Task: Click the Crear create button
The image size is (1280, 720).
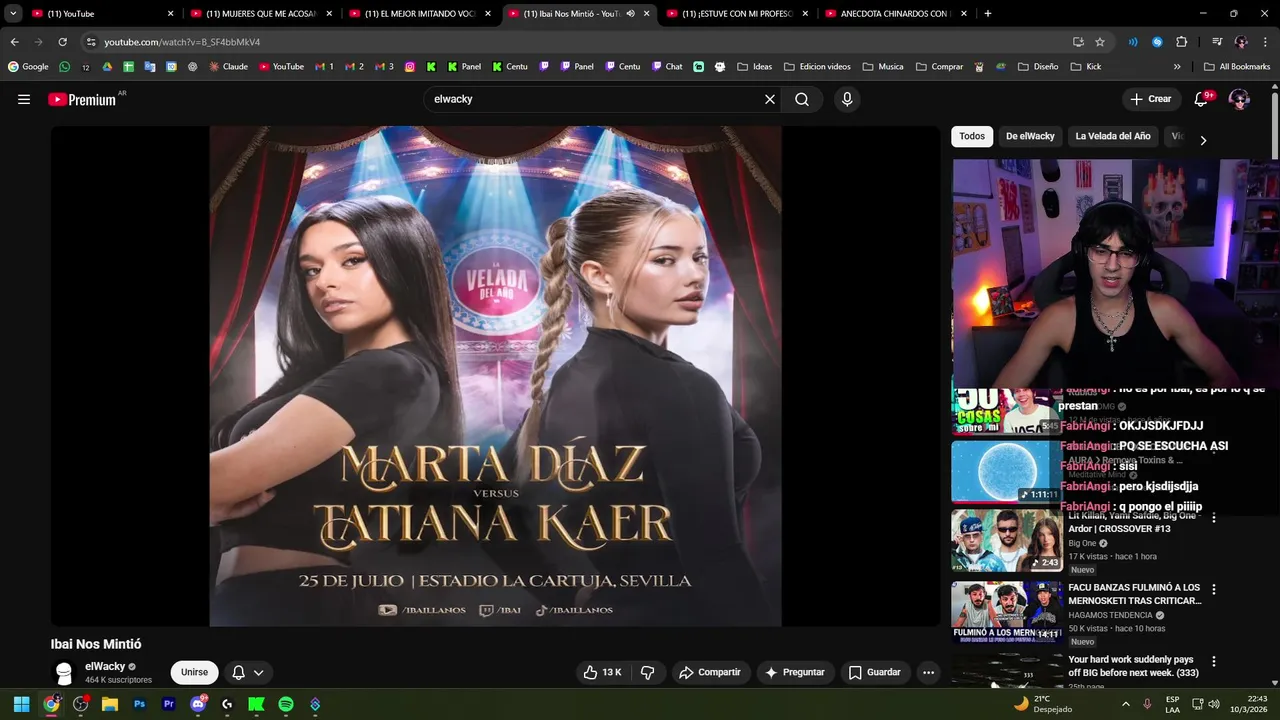Action: (x=1150, y=99)
